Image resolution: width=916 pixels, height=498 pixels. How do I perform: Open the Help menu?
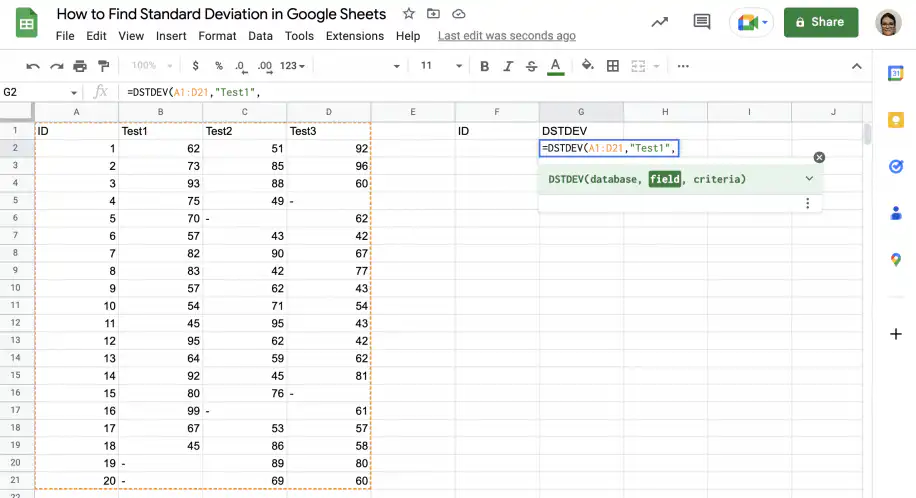408,36
